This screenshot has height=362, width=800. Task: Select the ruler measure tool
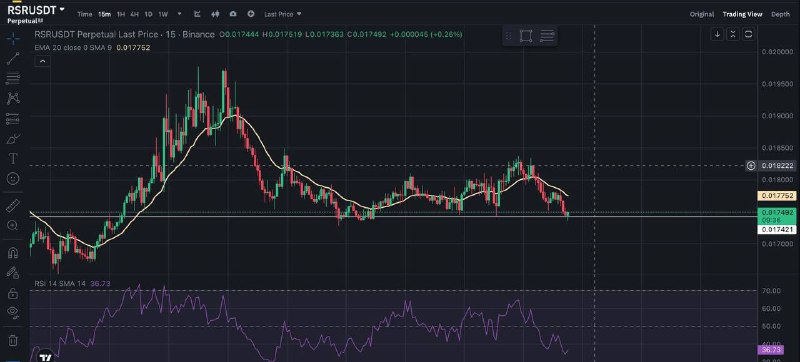click(x=13, y=205)
